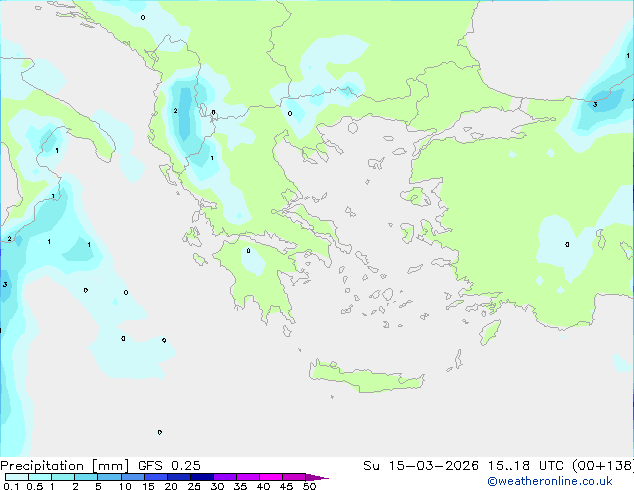Click the 40–45 mm magenta legend swatch
Screen dimensions: 634x490
click(x=271, y=477)
